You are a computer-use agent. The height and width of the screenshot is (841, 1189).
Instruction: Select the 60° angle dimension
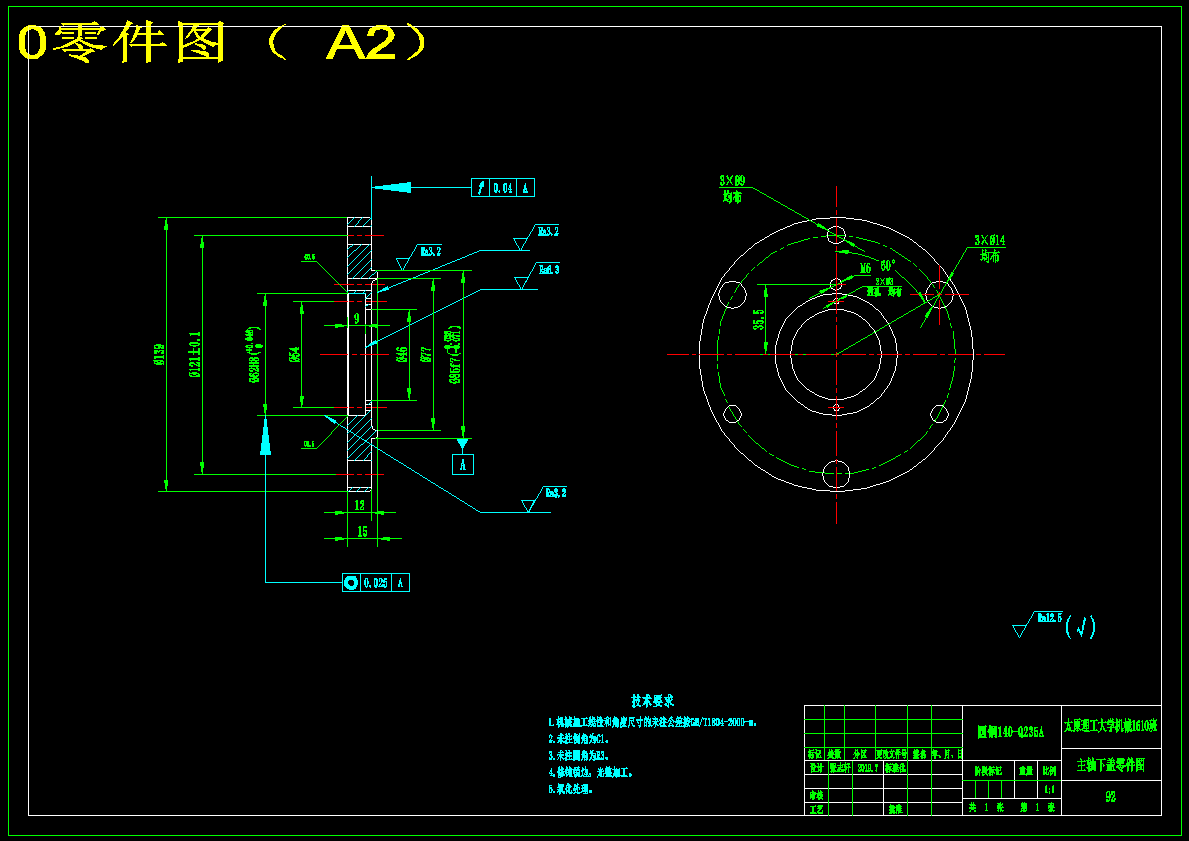[888, 265]
